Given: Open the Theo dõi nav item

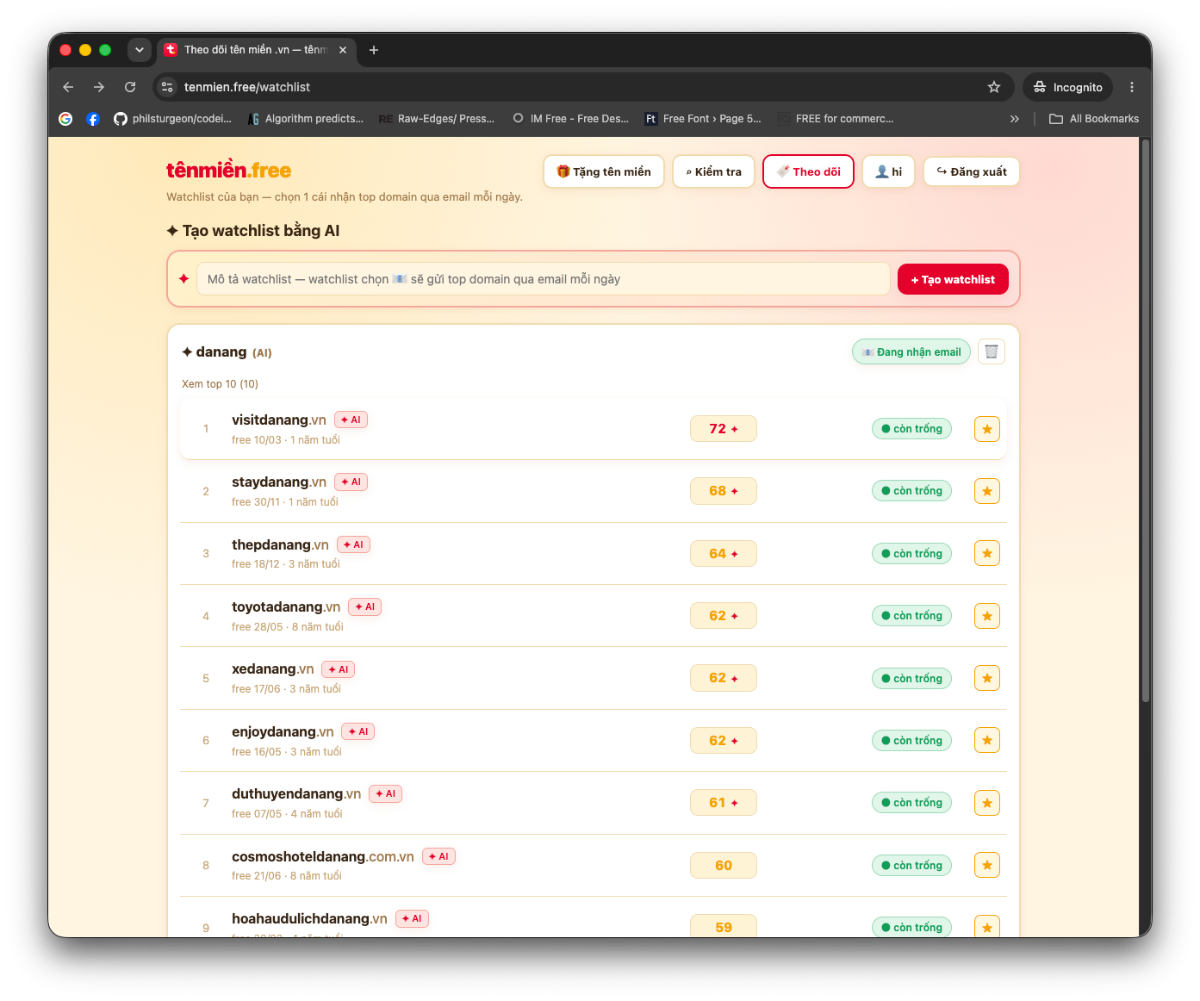Looking at the screenshot, I should click(x=808, y=171).
